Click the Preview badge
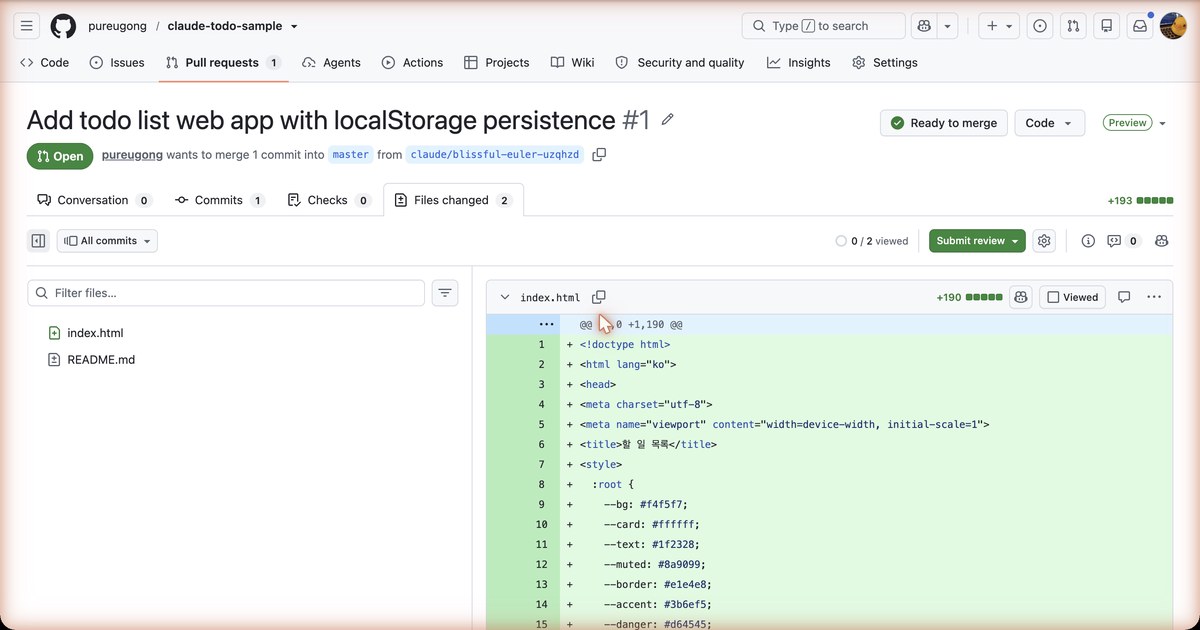 (1127, 123)
